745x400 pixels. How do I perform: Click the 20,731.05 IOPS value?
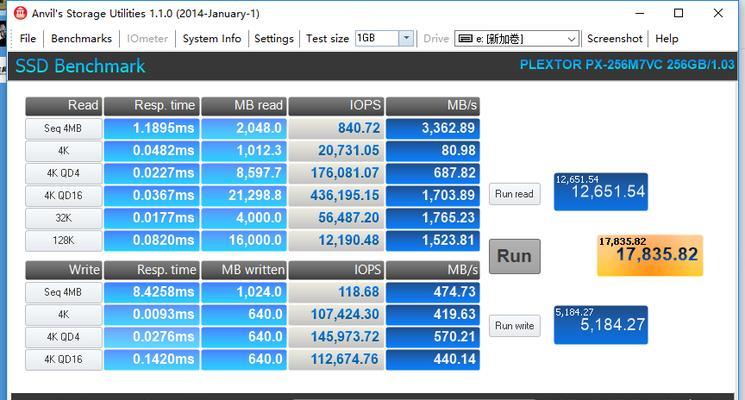click(x=335, y=151)
